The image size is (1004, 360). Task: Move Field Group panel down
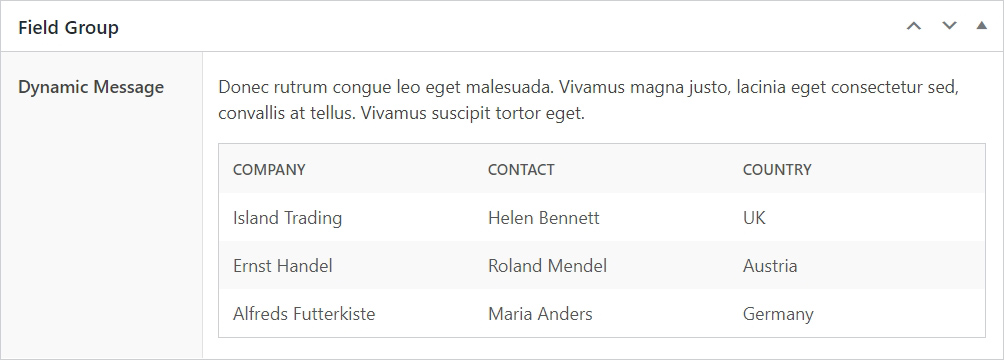[949, 26]
